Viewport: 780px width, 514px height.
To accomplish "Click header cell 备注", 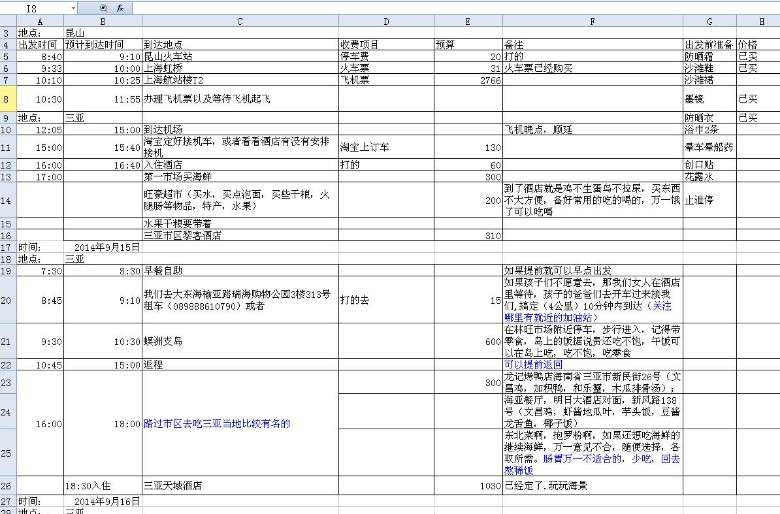I will pyautogui.click(x=592, y=45).
